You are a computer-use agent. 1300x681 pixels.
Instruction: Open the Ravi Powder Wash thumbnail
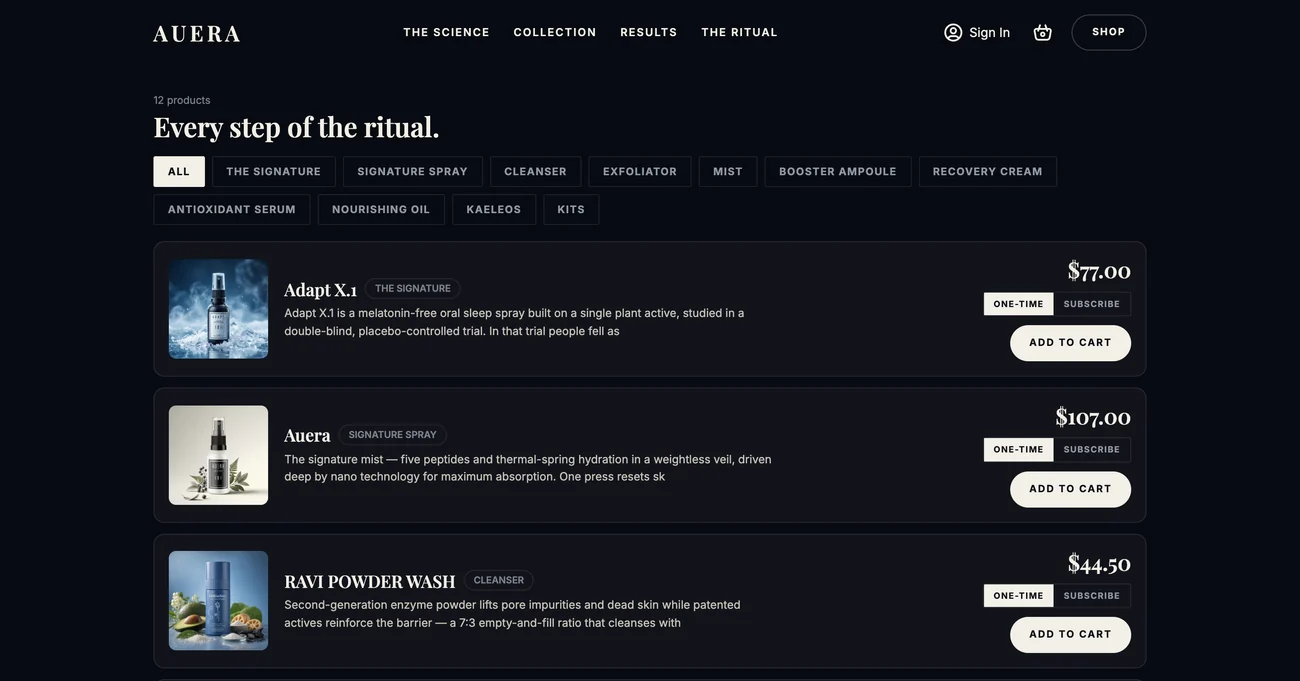point(218,601)
